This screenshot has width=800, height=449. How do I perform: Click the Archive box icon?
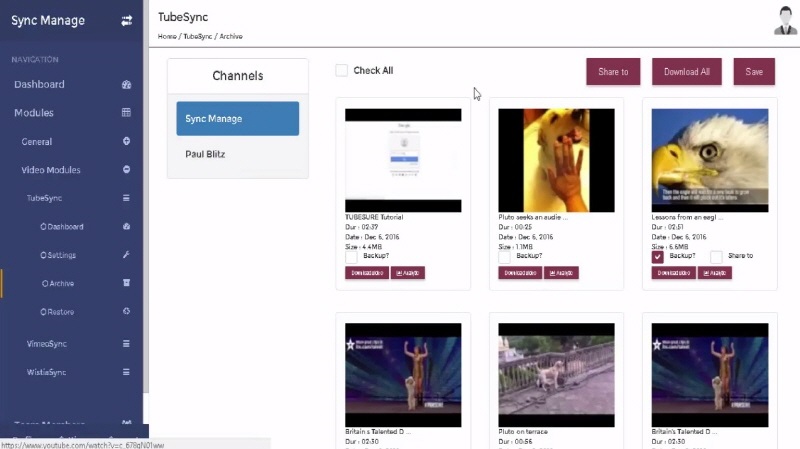pyautogui.click(x=127, y=283)
